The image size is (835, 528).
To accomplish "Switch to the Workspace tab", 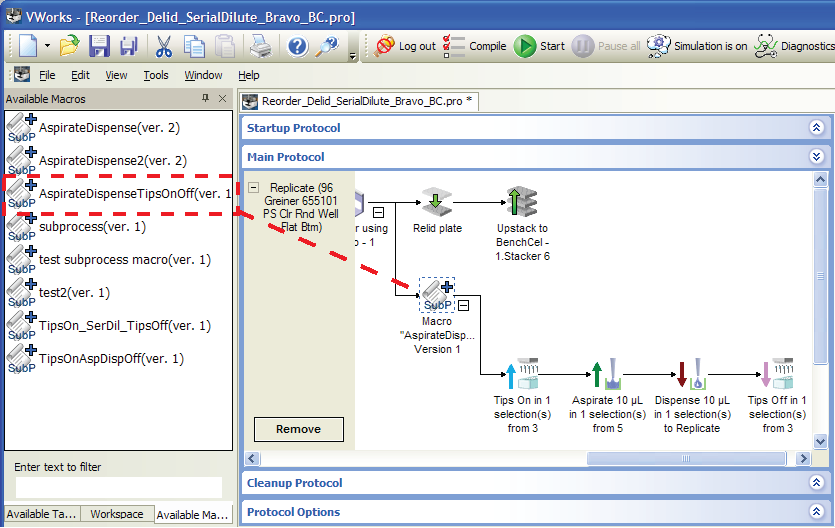I will pos(117,514).
